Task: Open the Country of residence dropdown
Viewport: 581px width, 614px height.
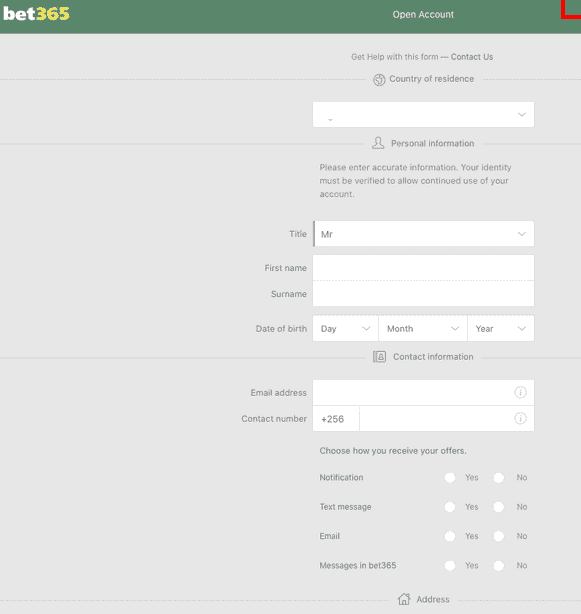Action: [423, 114]
